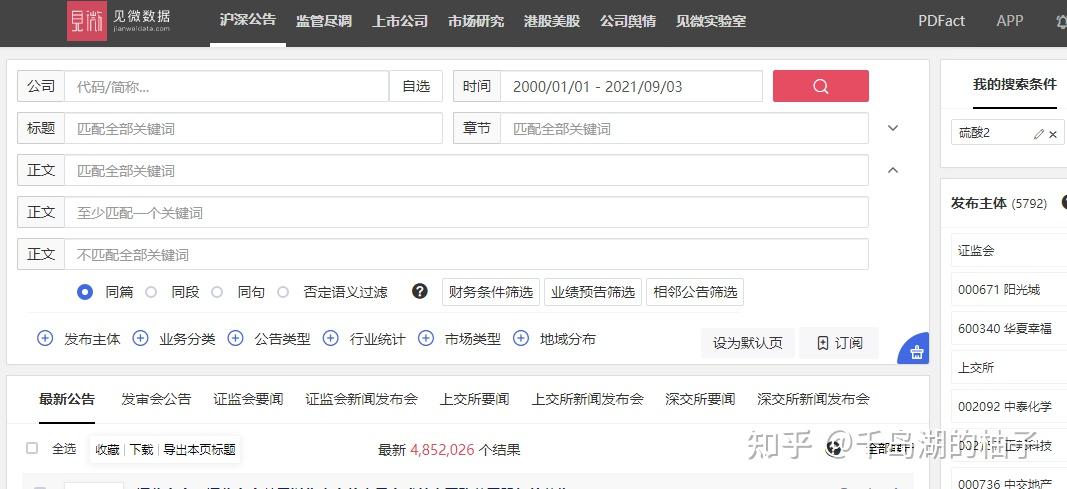Open the 上市公司 nav tab
1067x489 pixels.
click(x=400, y=21)
